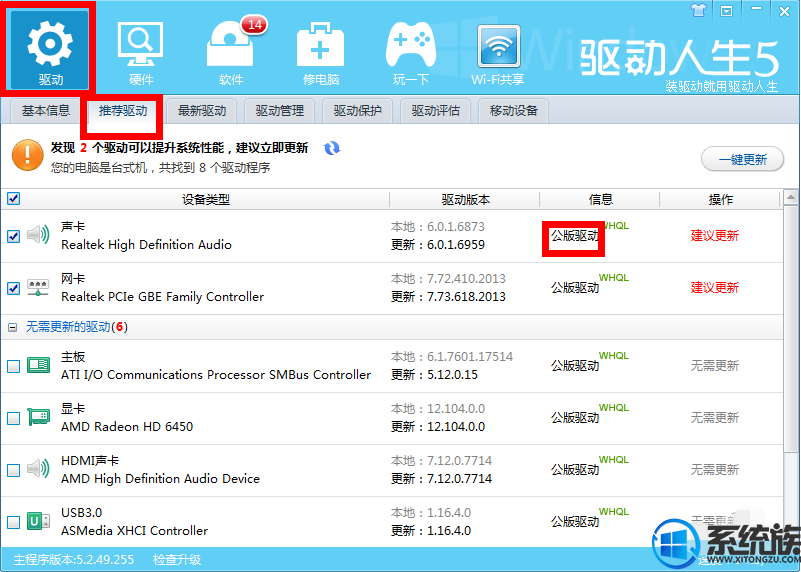
Task: Click the update version 6.0.1.6959 text
Action: click(456, 245)
